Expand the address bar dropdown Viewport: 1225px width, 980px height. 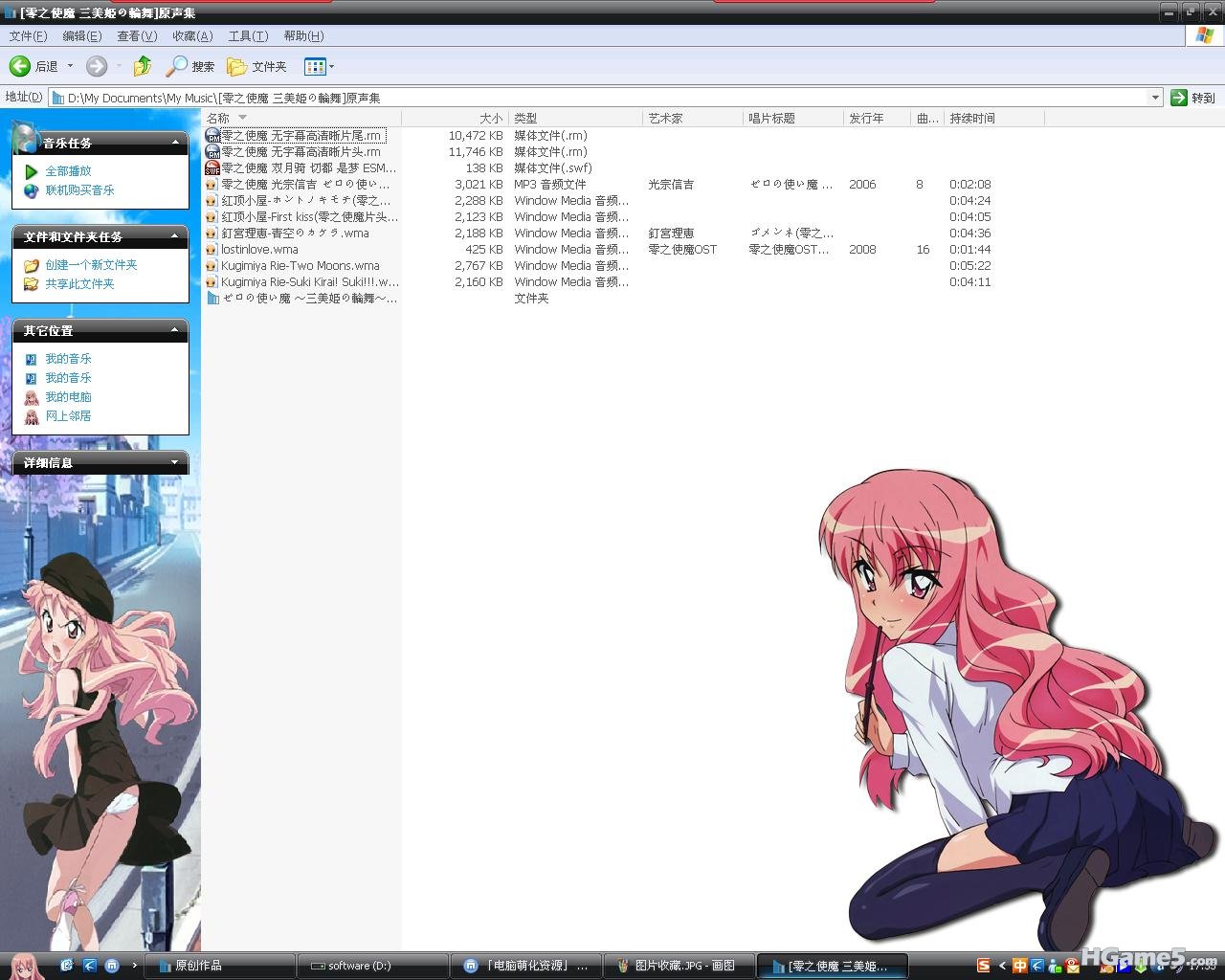point(1155,98)
